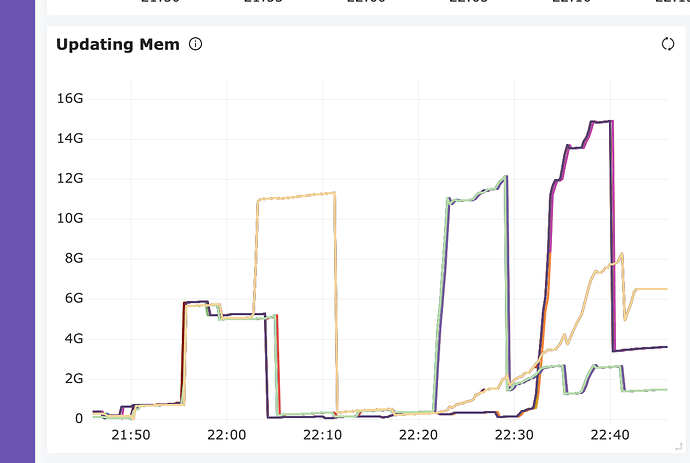Viewport: 690px width, 463px height.
Task: Click the 16G y-axis label
Action: (x=70, y=98)
